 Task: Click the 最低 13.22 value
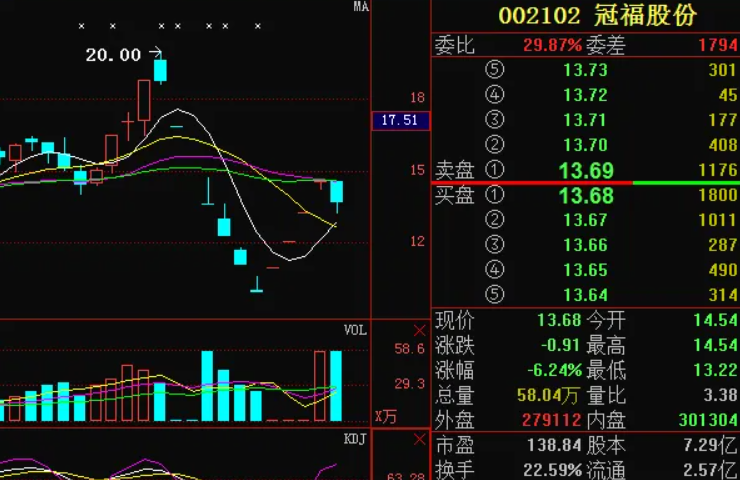(x=715, y=370)
